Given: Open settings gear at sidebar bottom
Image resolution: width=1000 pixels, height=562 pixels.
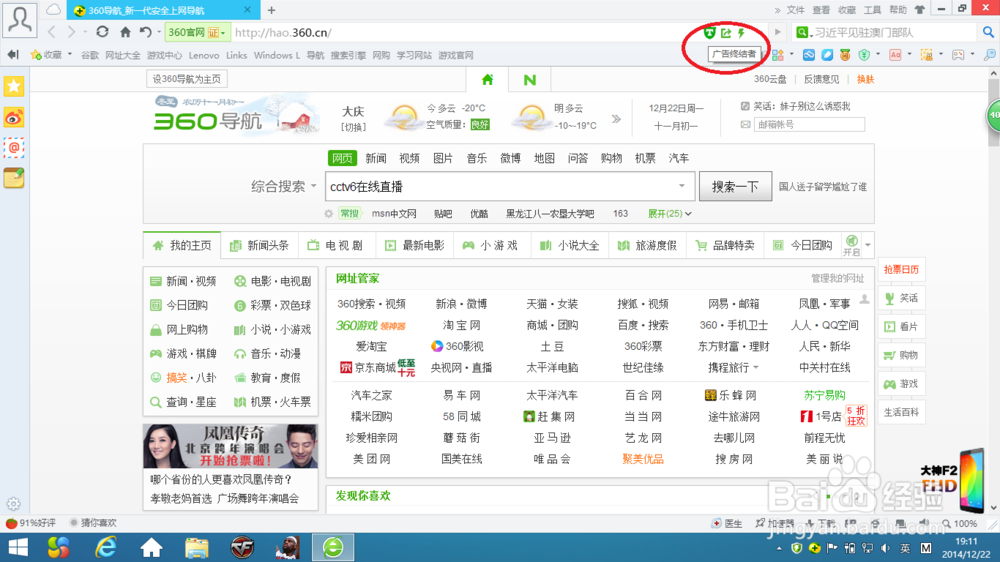Looking at the screenshot, I should [13, 504].
